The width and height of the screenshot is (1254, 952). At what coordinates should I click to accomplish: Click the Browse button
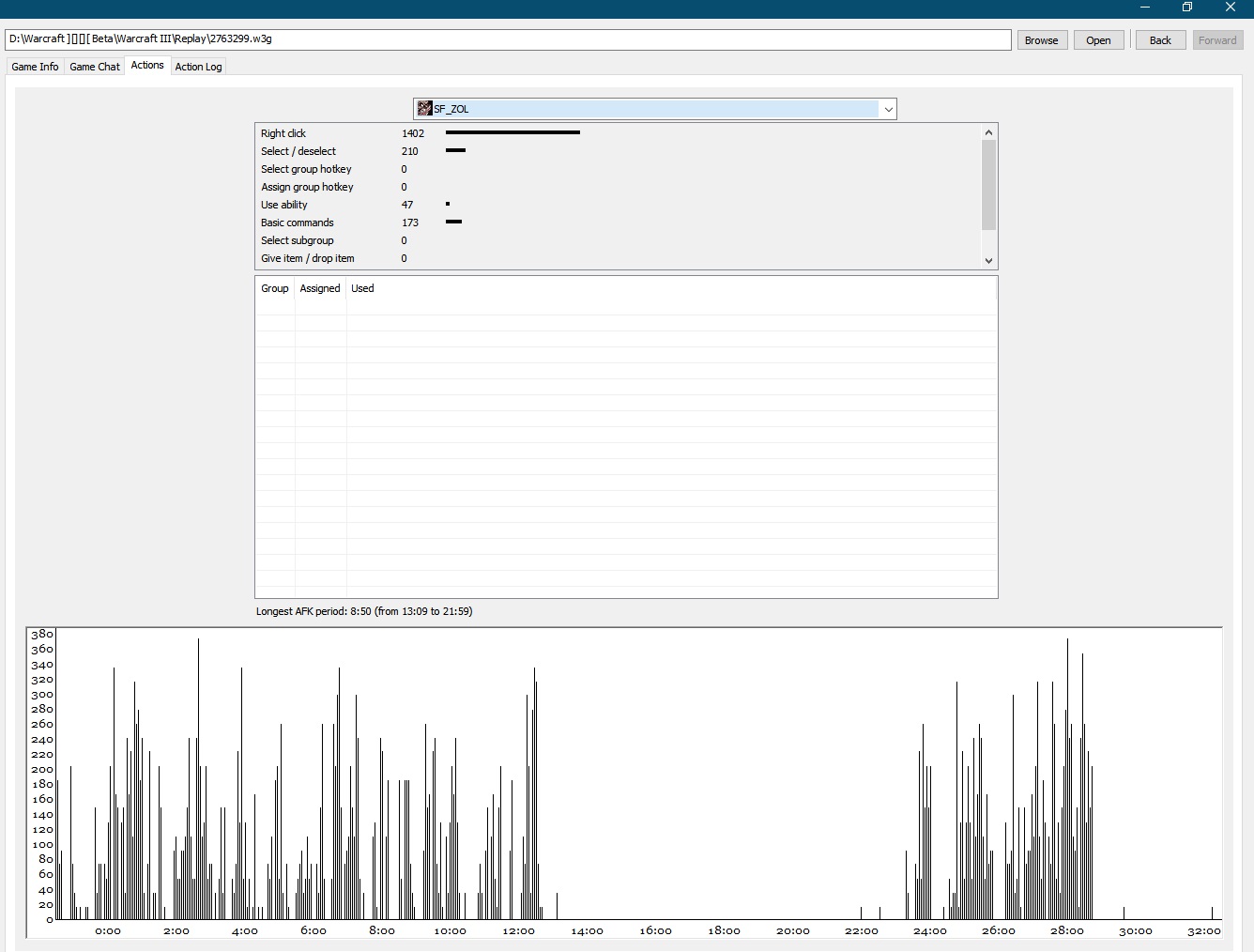1042,40
